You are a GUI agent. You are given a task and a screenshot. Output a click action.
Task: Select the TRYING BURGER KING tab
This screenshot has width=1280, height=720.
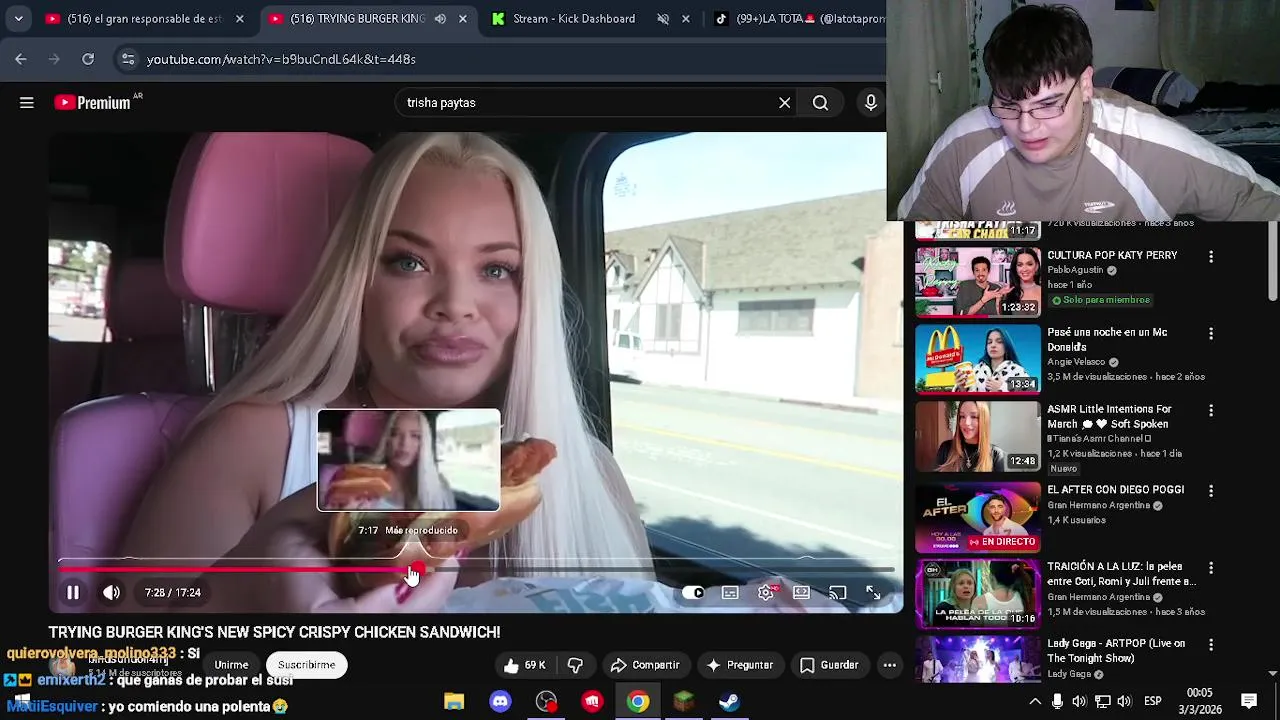347,18
